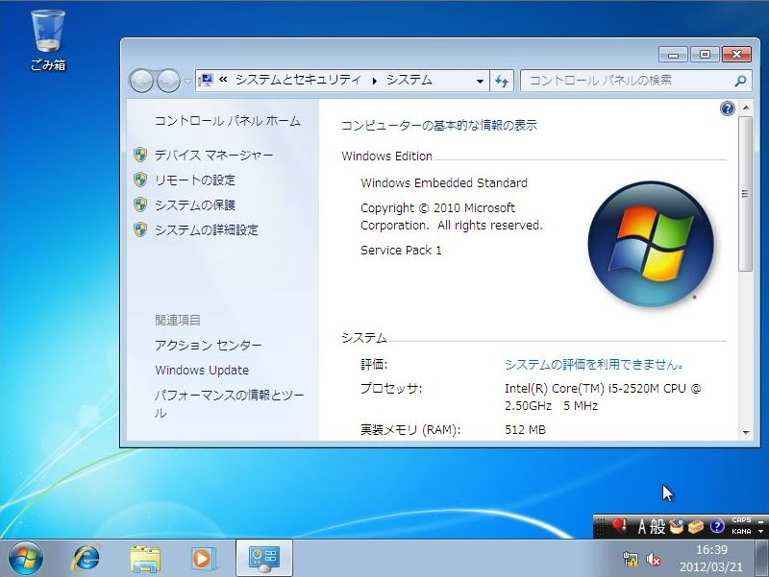The width and height of the screenshot is (769, 577).
Task: Open システムの詳細設定 link
Action: tap(206, 230)
